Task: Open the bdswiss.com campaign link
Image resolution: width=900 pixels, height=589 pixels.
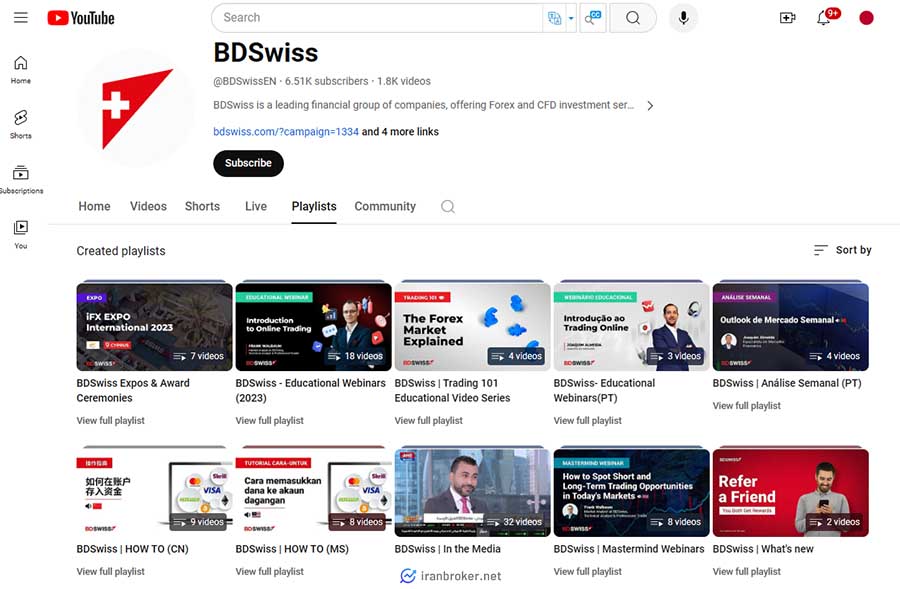Action: 286,131
